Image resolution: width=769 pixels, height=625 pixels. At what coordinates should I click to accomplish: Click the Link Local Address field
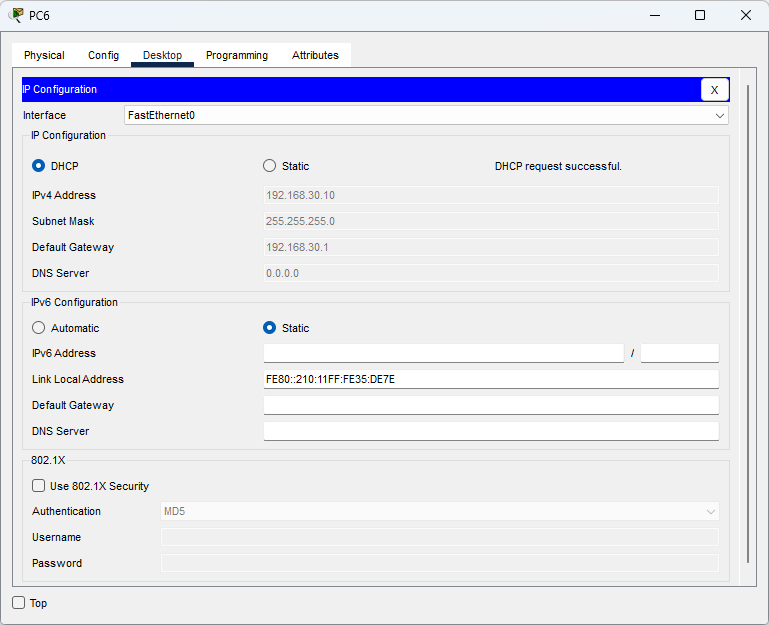[x=490, y=379]
